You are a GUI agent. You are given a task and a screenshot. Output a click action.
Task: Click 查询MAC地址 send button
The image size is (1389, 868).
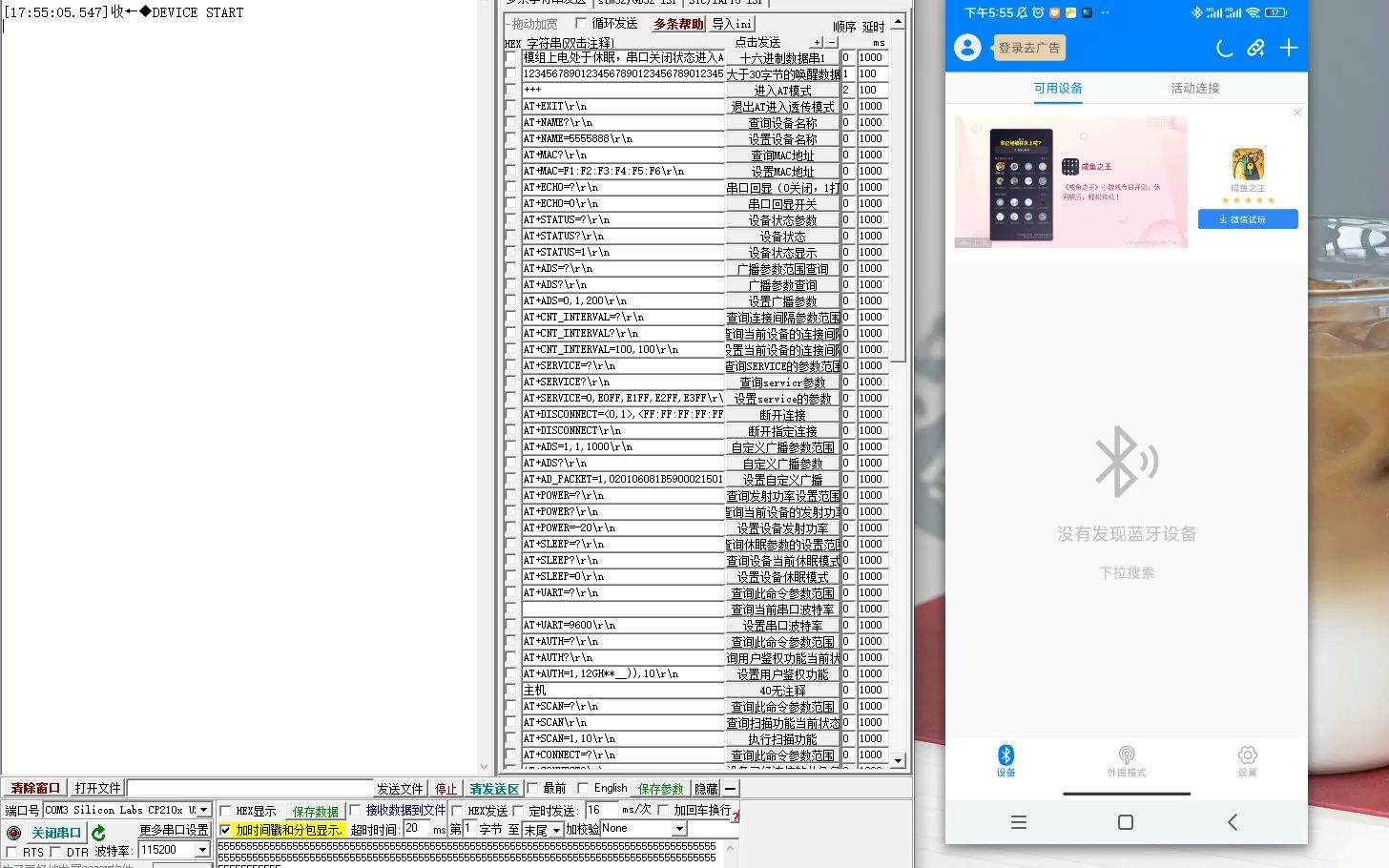(x=782, y=155)
